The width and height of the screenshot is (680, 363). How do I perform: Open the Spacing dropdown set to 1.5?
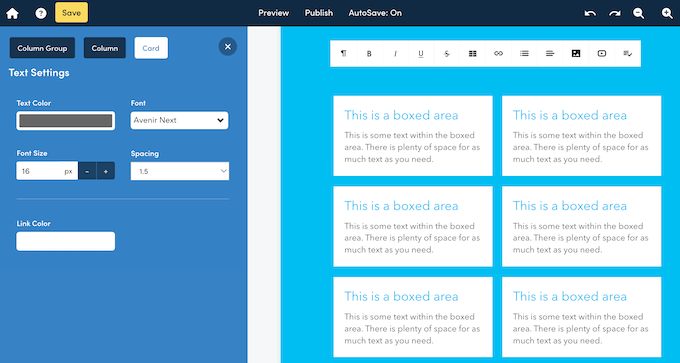[180, 171]
